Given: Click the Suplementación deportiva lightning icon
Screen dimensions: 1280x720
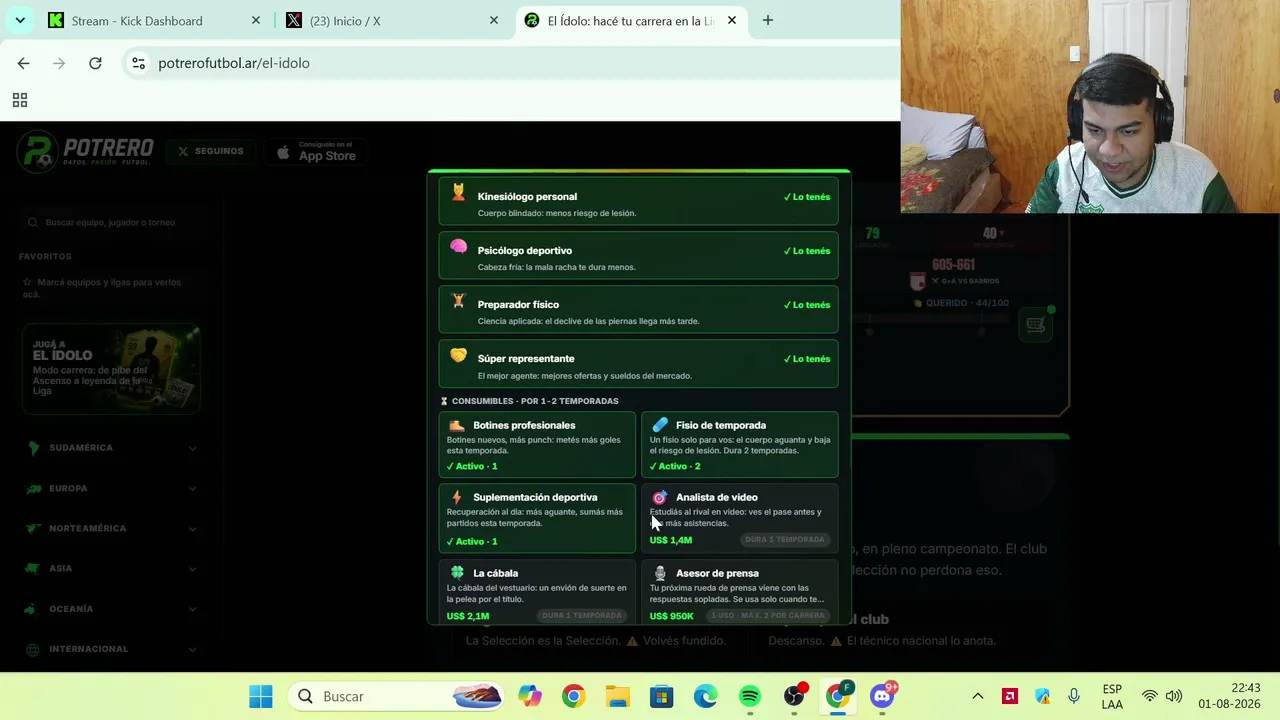Looking at the screenshot, I should (457, 497).
